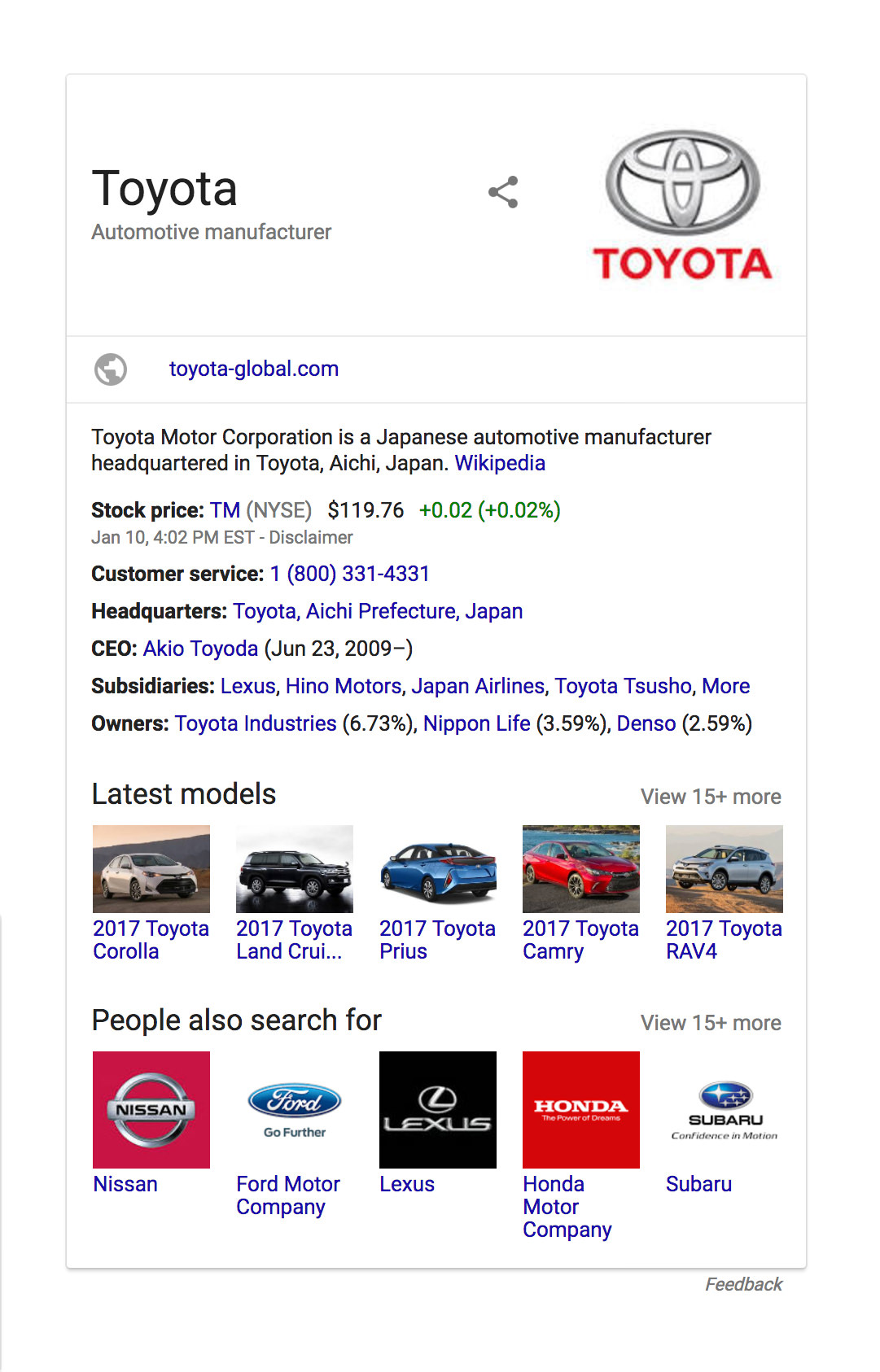Click the 2017 Toyota Corolla photo
Image resolution: width=880 pixels, height=1372 pixels.
[x=151, y=869]
